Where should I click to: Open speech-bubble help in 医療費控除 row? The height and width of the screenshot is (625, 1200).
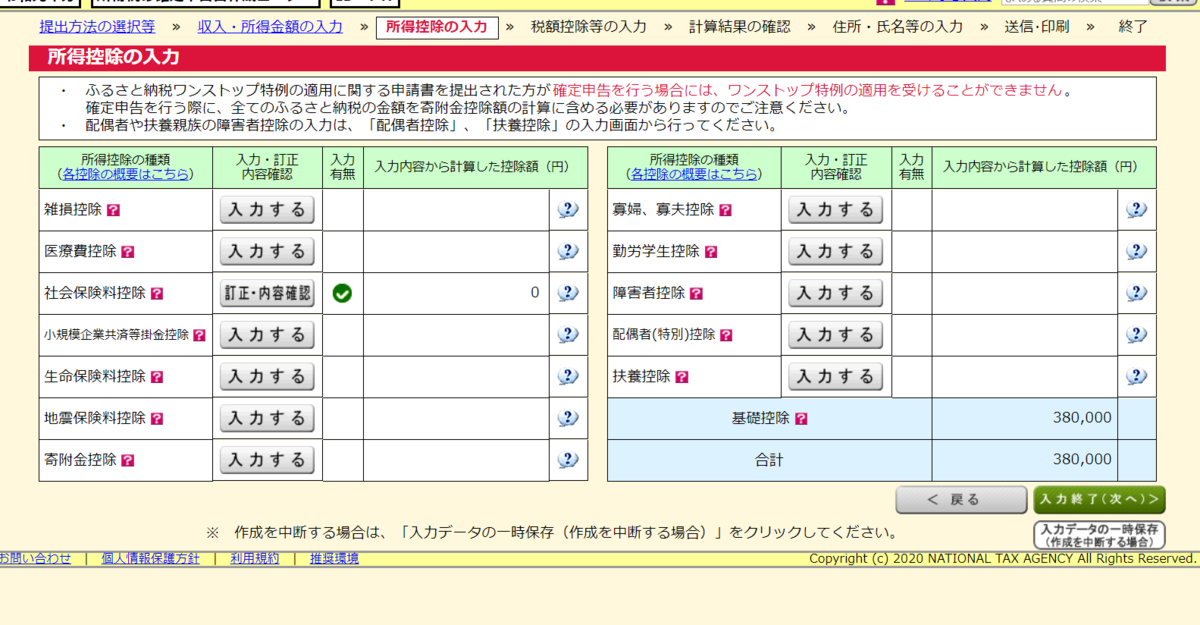coord(568,252)
